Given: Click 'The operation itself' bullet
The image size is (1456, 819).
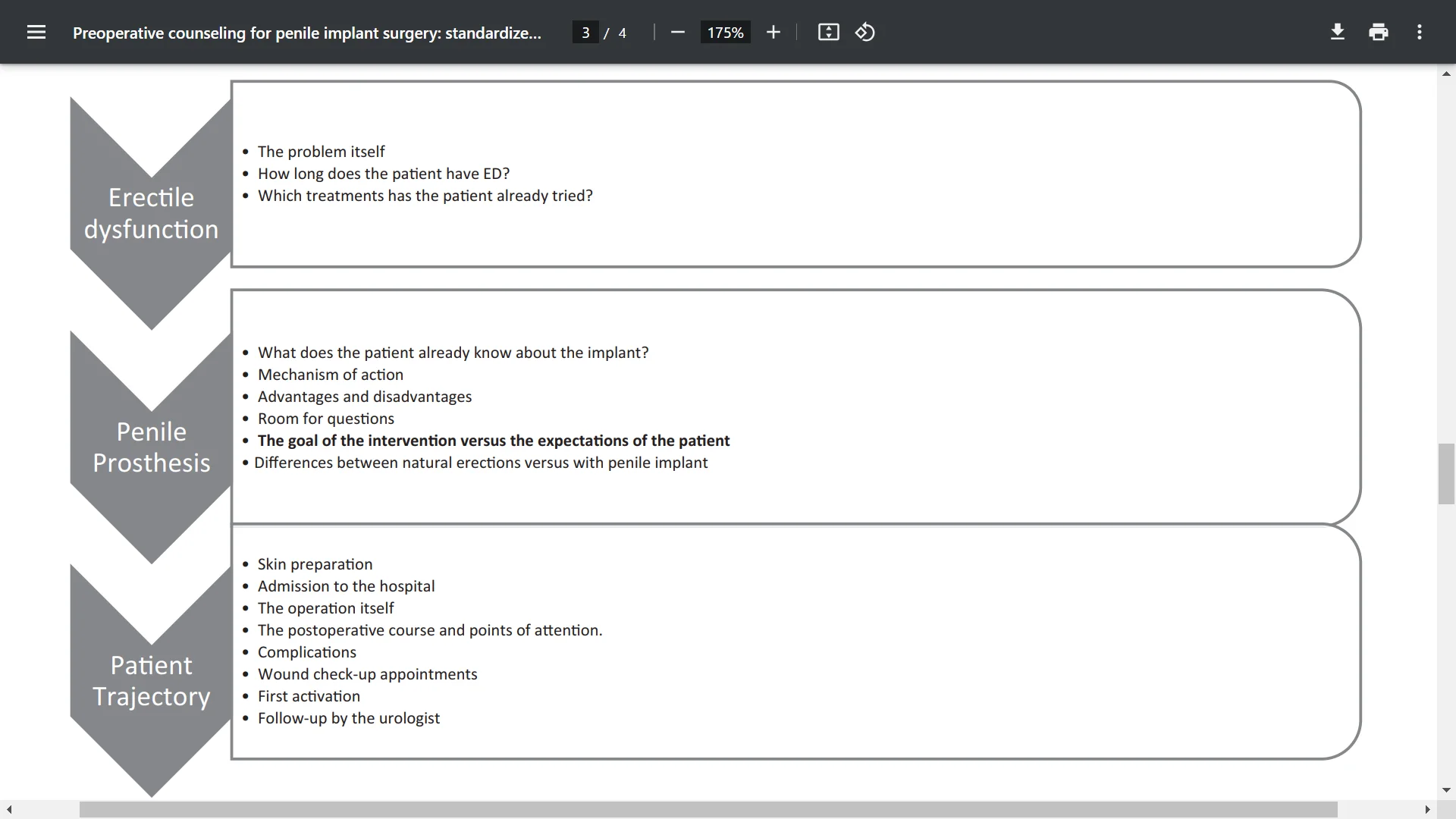Looking at the screenshot, I should (x=326, y=608).
